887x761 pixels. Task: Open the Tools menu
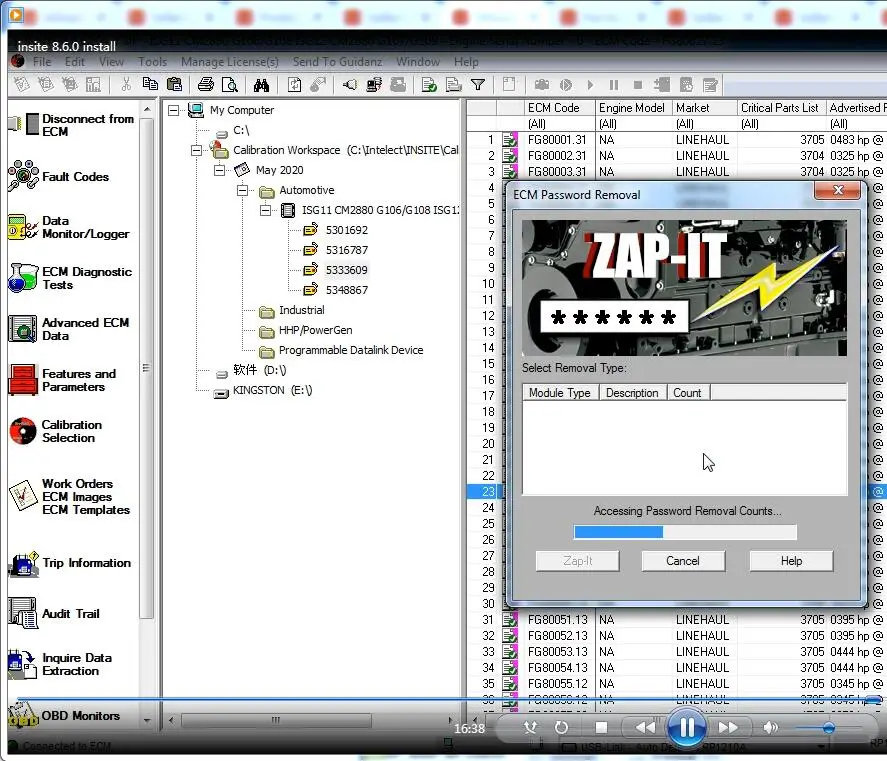[153, 62]
